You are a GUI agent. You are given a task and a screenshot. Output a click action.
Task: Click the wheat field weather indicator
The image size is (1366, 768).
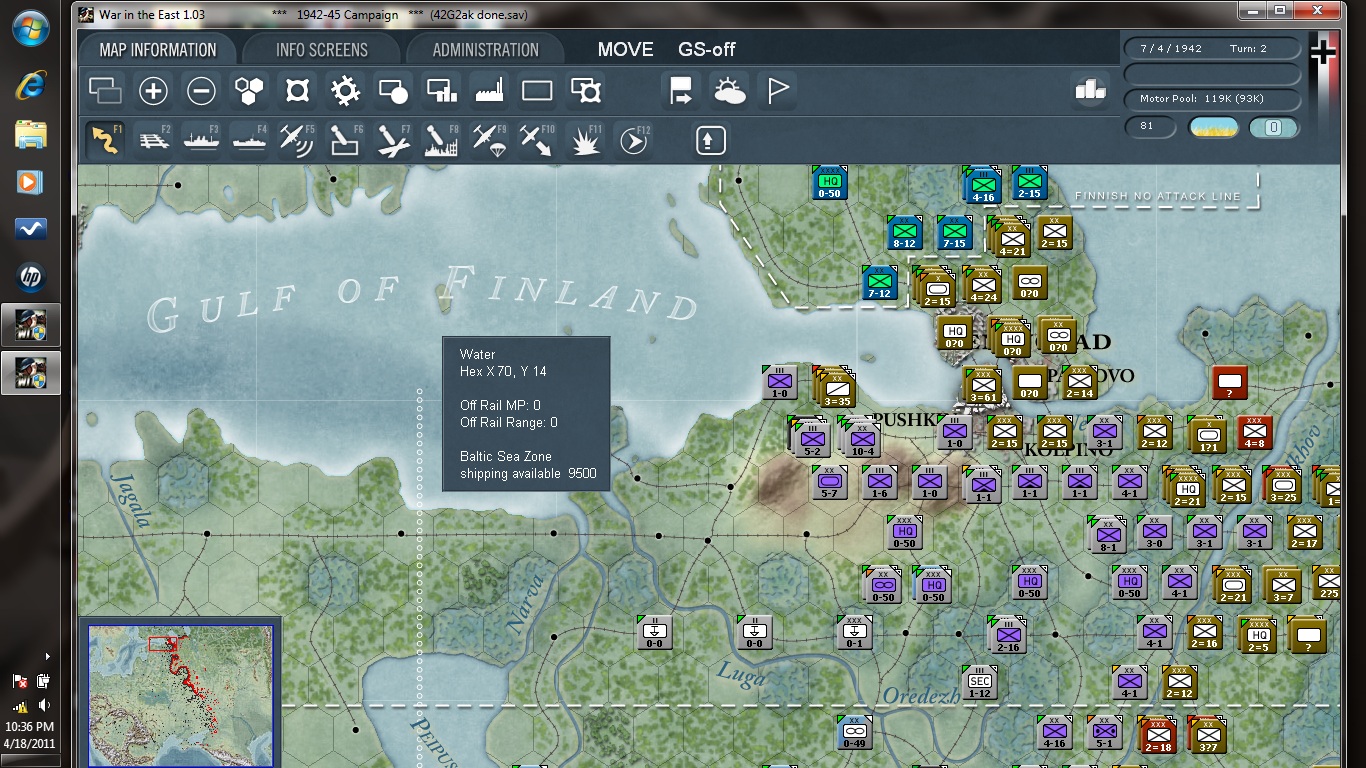[x=1213, y=127]
